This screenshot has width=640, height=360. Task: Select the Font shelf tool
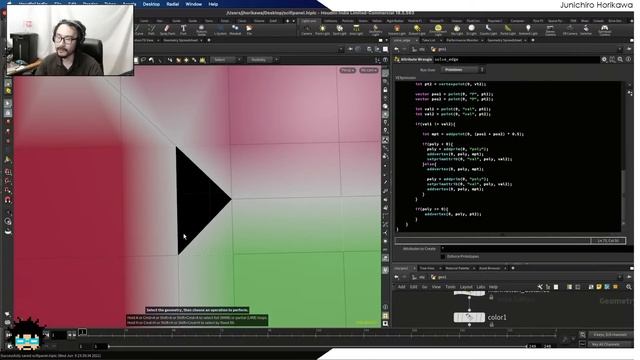pos(183,30)
